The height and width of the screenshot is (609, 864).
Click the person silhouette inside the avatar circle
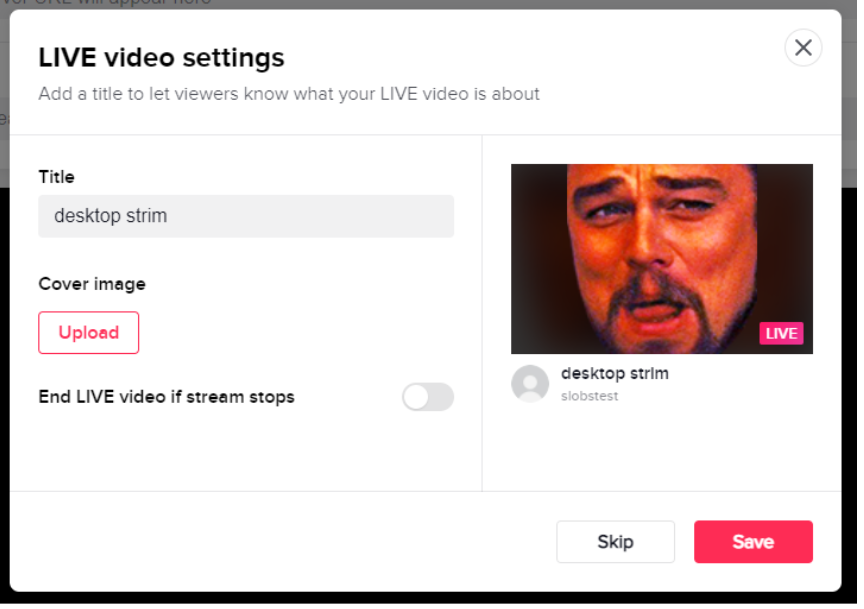(531, 385)
